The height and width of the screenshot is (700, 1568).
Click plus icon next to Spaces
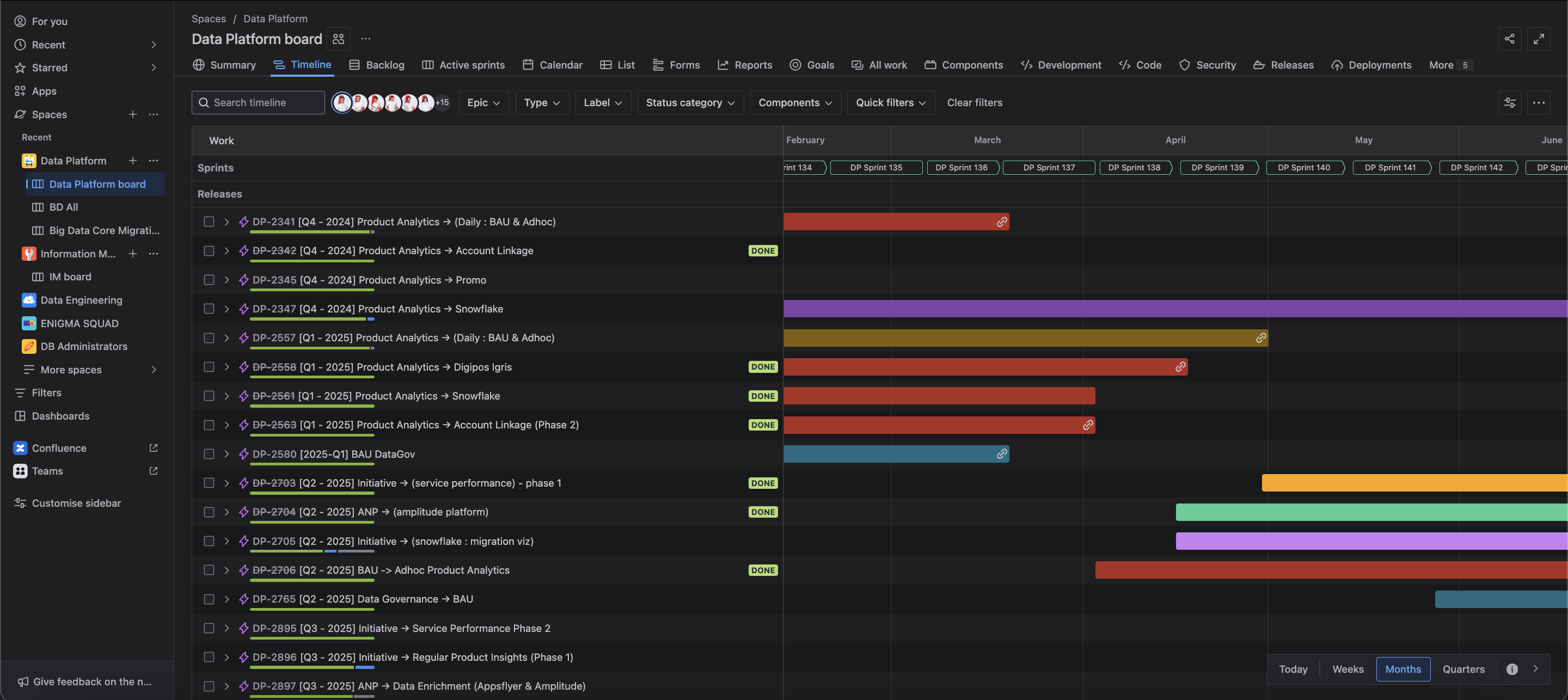[x=132, y=114]
